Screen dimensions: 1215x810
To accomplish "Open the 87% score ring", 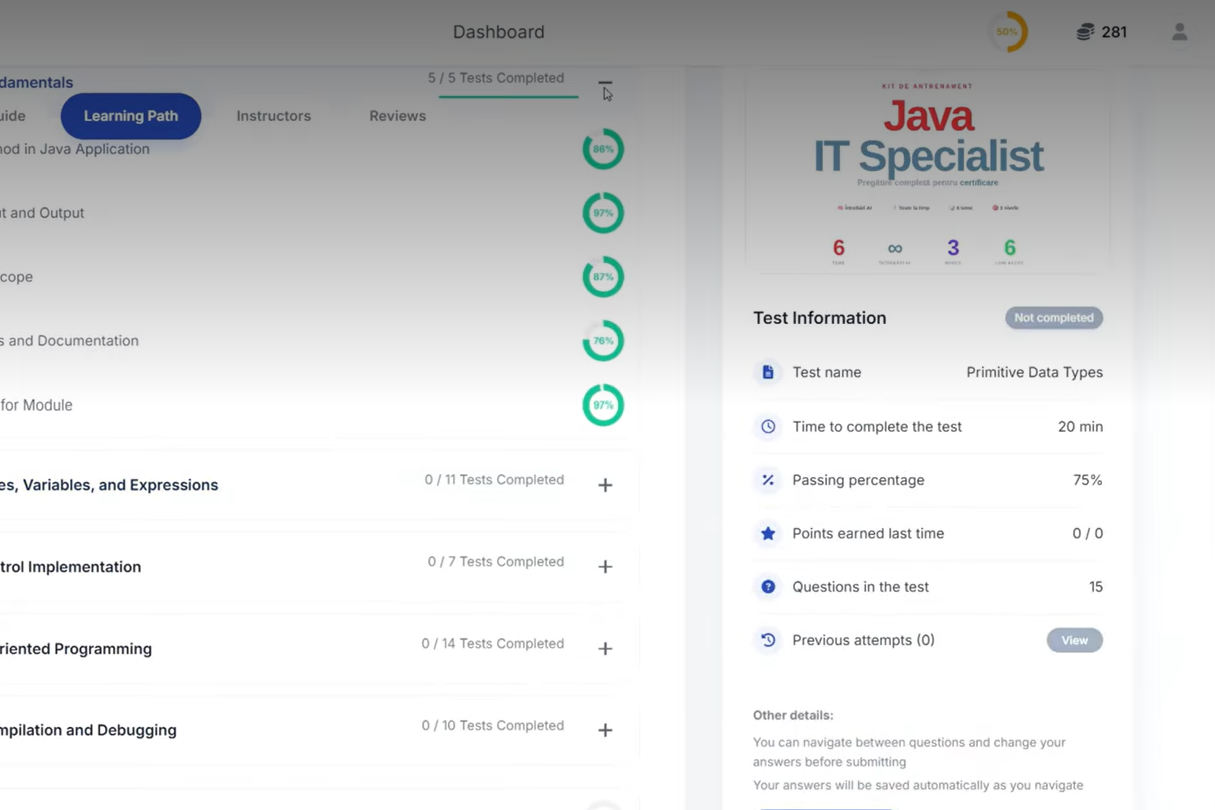I will 603,277.
